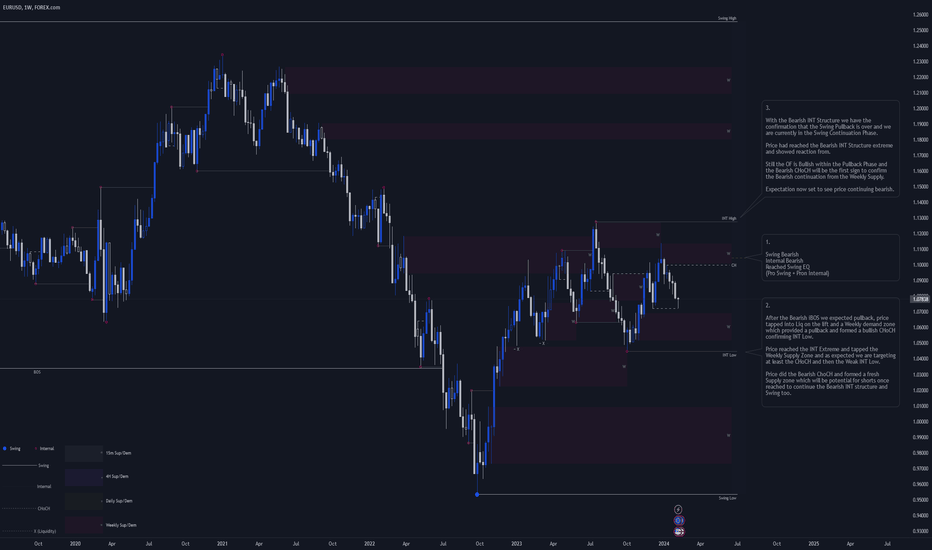The height and width of the screenshot is (550, 932).
Task: Open the US flag economic event icon
Action: [x=679, y=532]
